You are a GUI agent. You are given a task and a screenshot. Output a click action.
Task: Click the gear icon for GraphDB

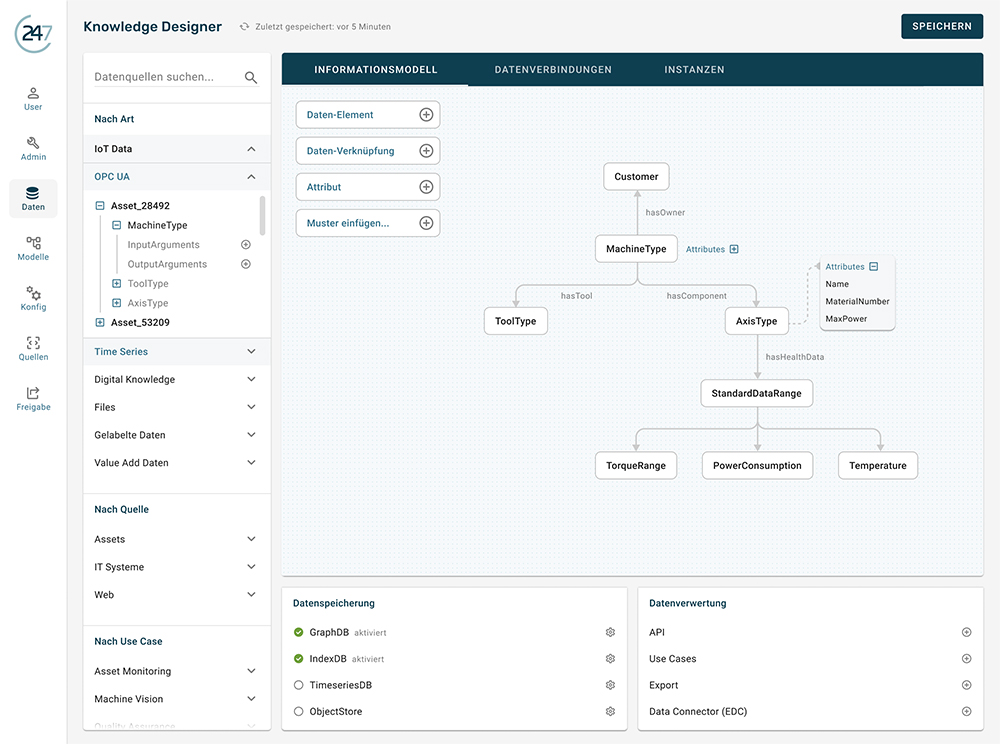point(610,633)
